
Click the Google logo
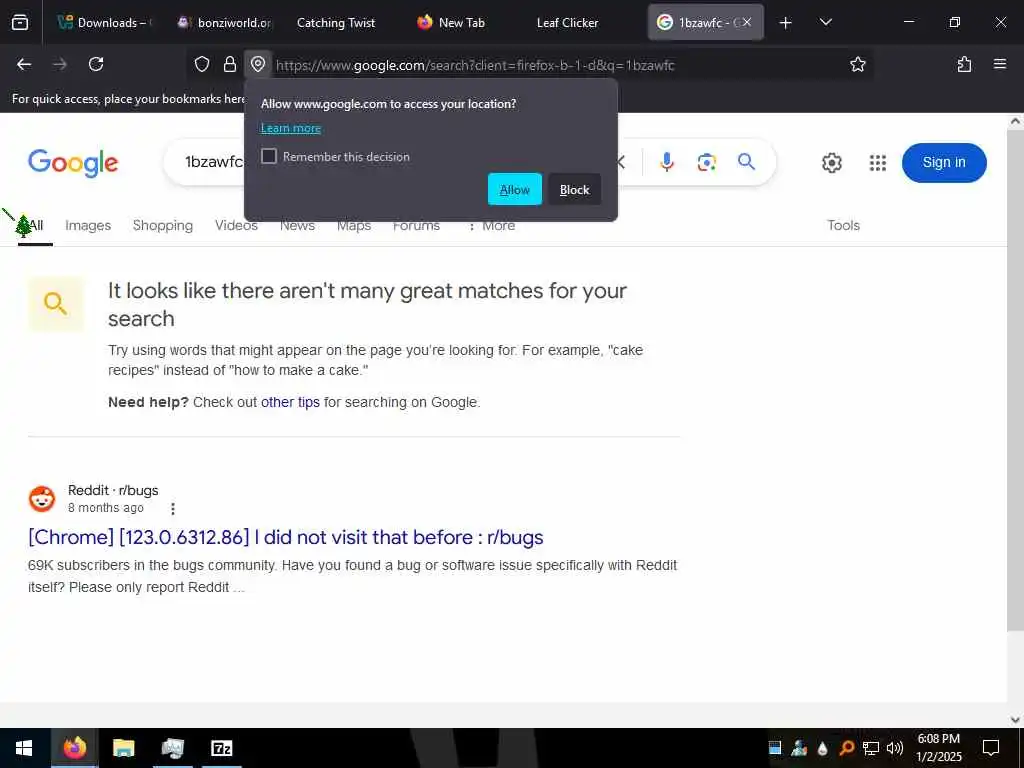73,163
